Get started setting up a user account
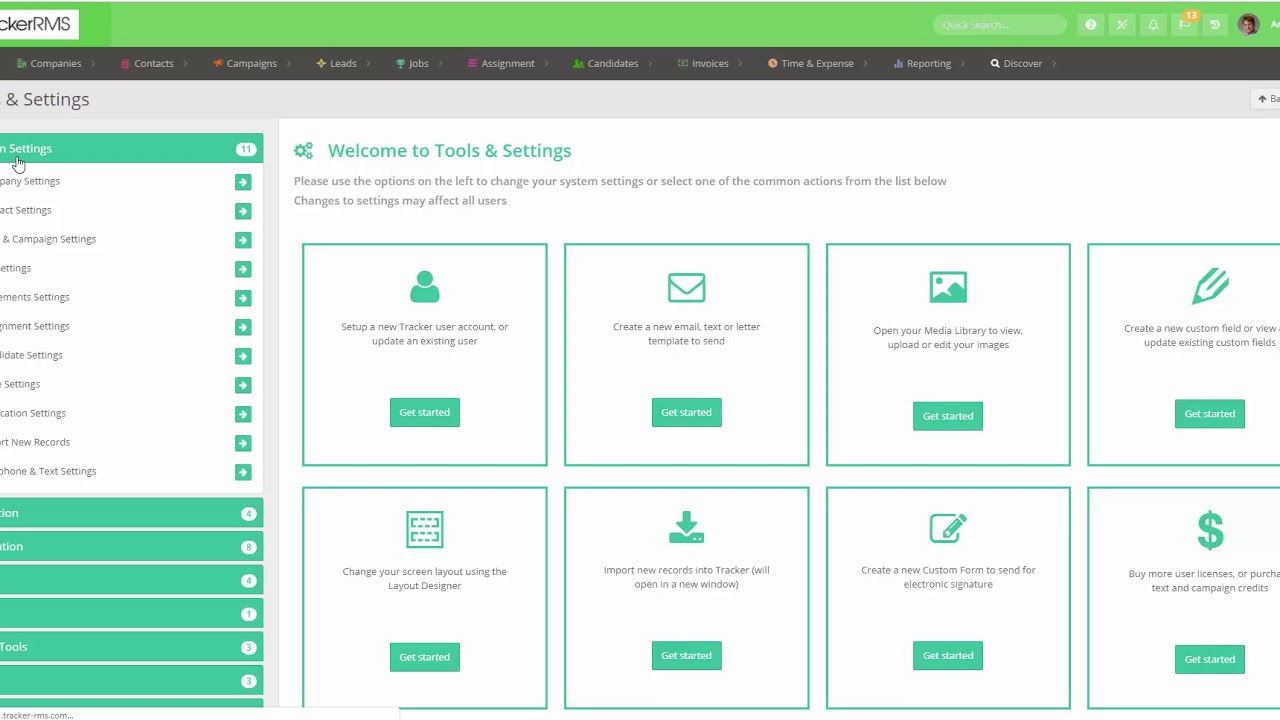The image size is (1280, 720). click(x=424, y=412)
